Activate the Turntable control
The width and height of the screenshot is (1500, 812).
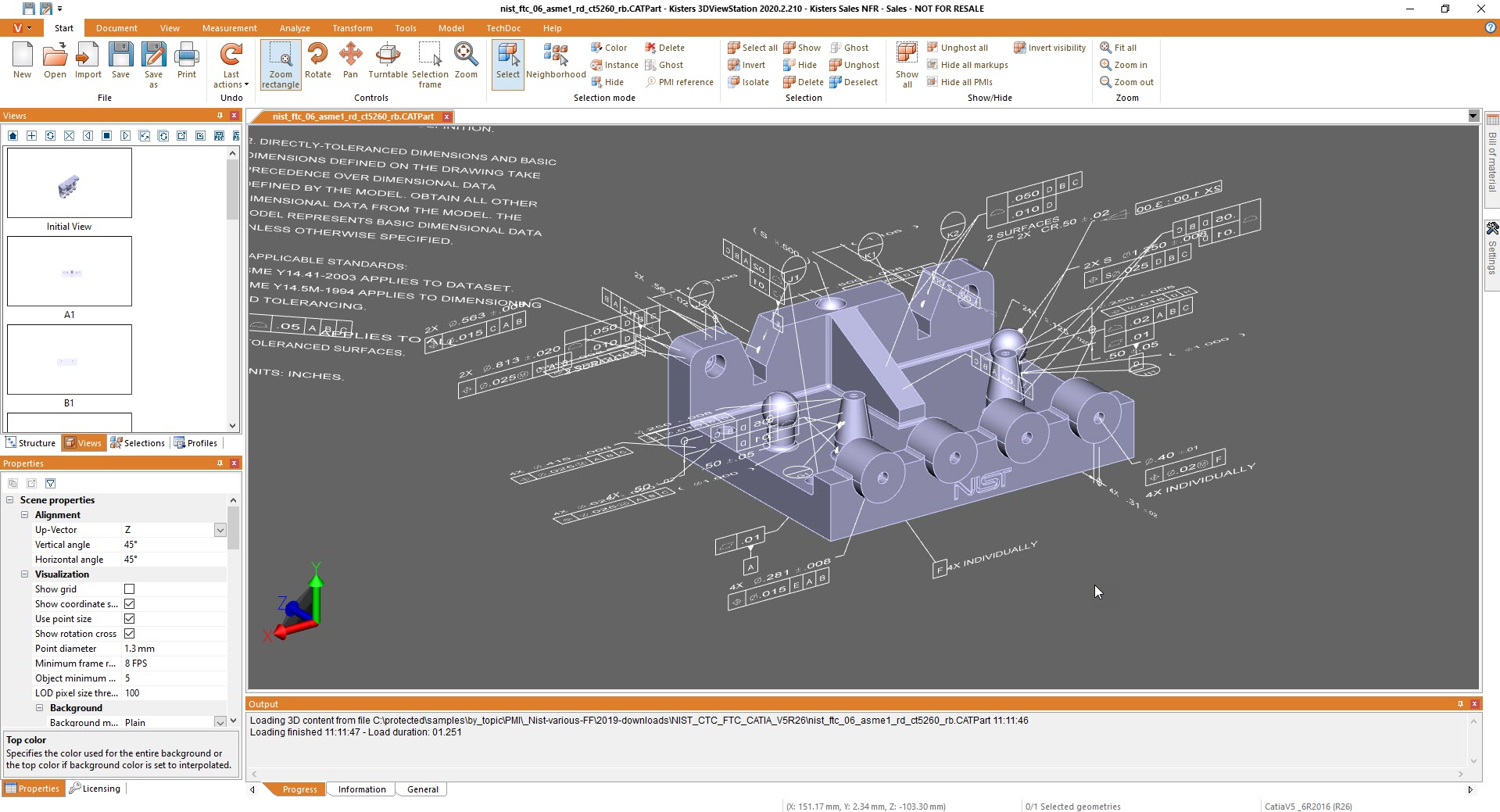coord(388,61)
